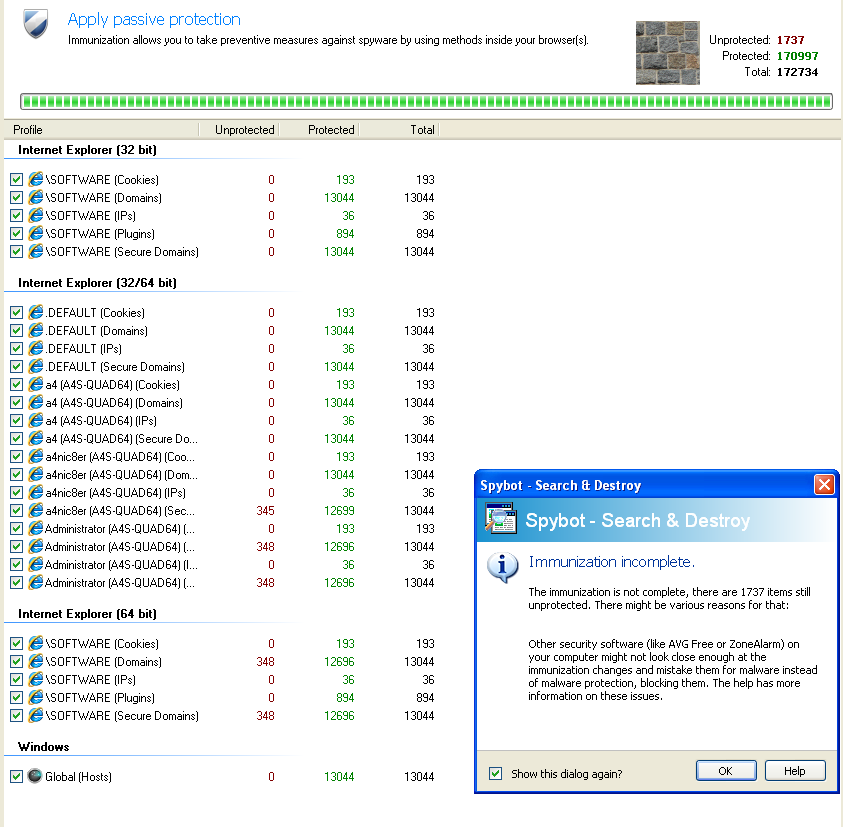
Task: Click IE icon for a4nic8er (A4S-QUAD64) (IPs)
Action: [x=35, y=493]
